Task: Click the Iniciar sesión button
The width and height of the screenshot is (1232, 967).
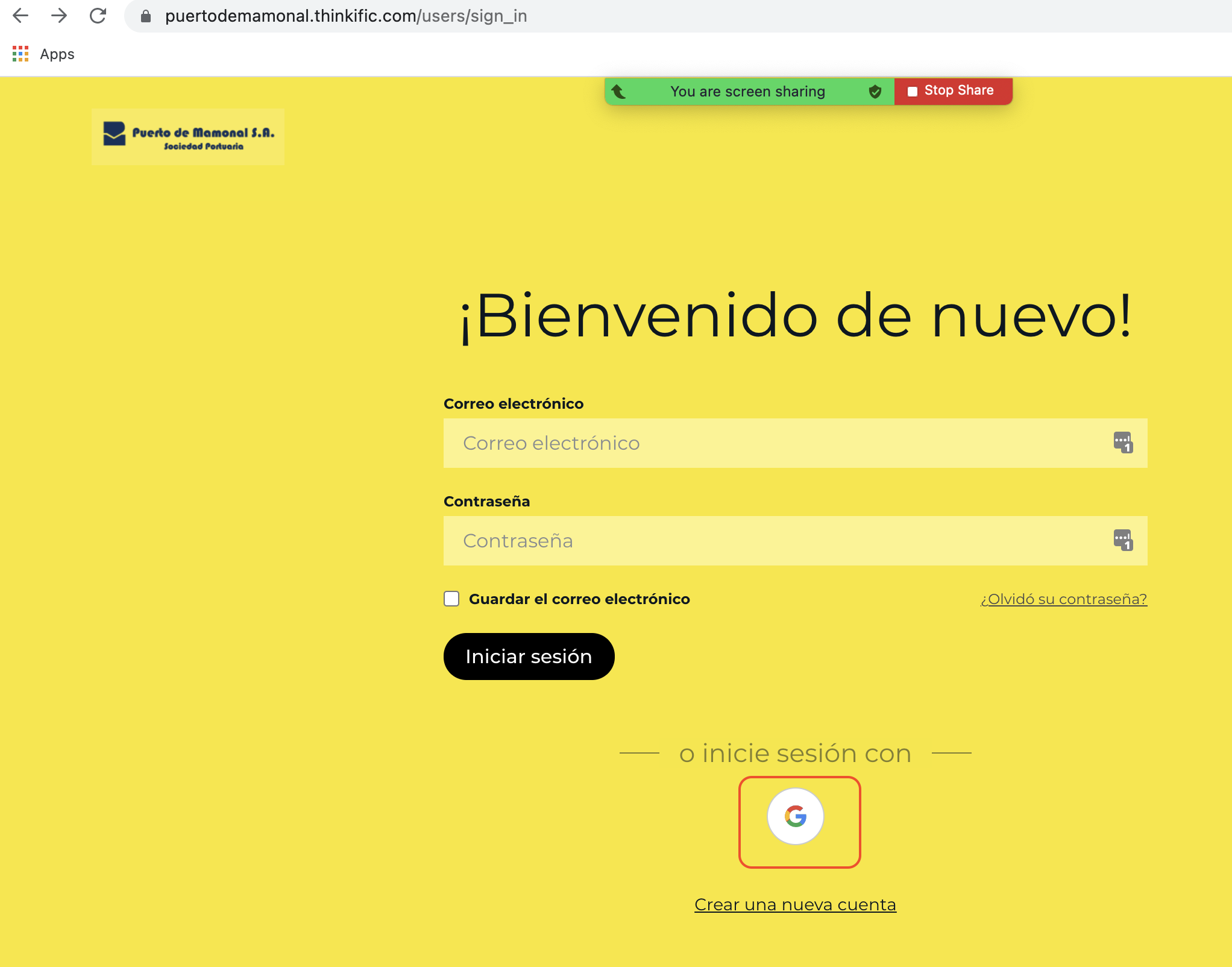Action: pos(529,657)
